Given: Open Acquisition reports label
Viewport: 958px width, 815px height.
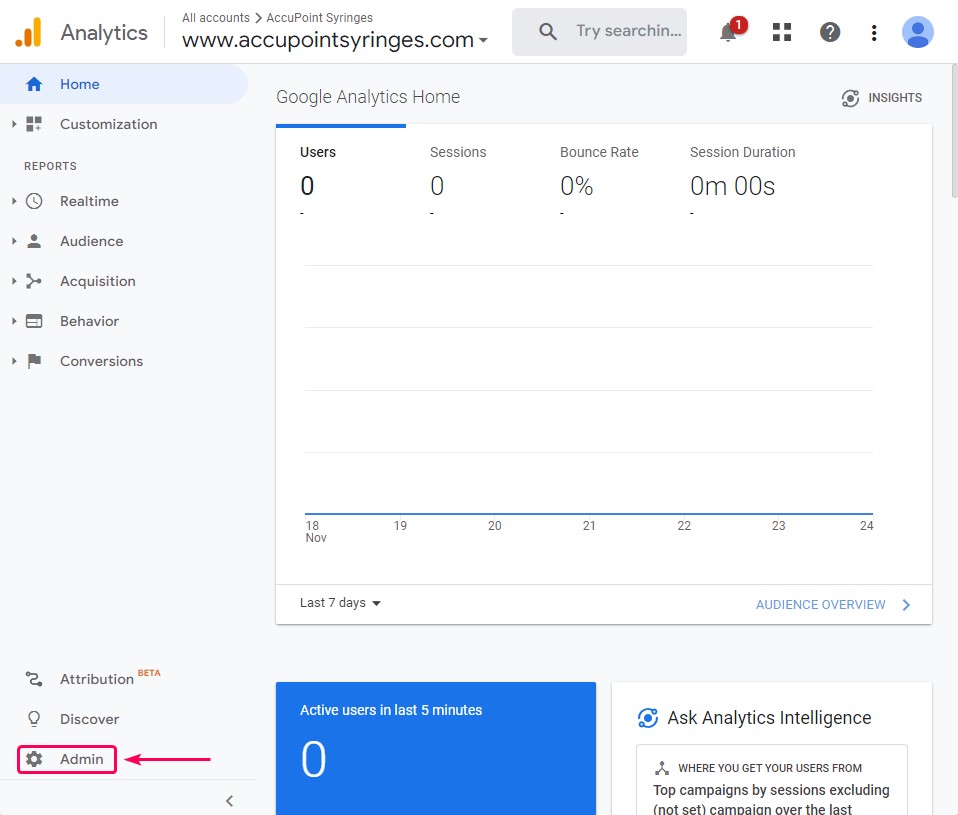Looking at the screenshot, I should [x=98, y=281].
